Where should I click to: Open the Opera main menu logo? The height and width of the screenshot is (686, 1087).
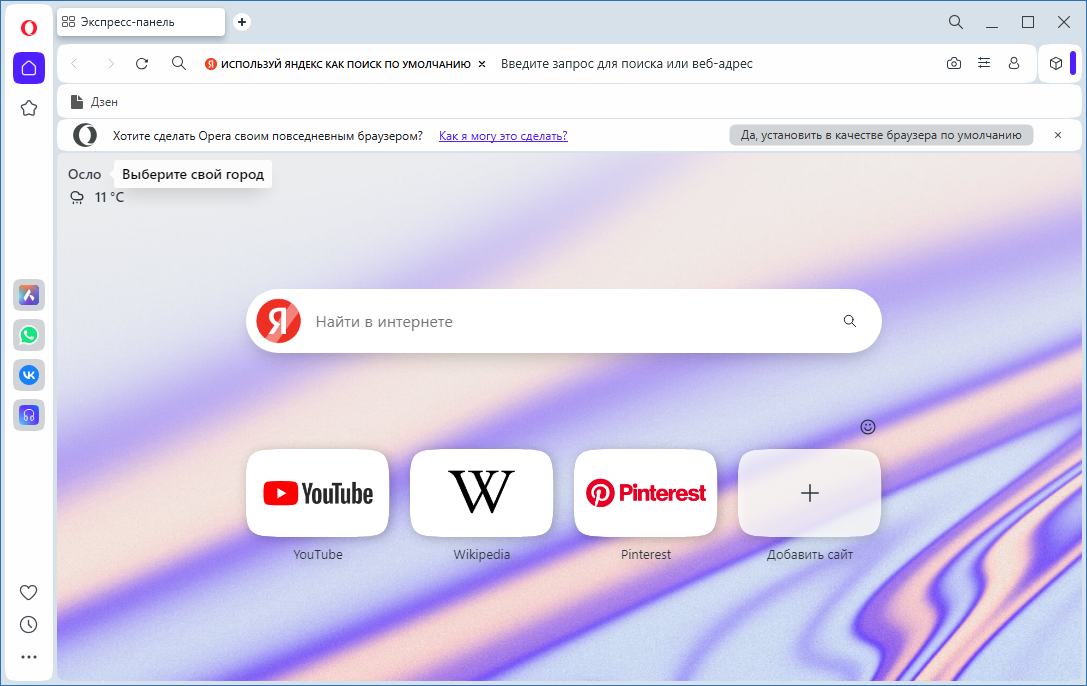tap(28, 28)
